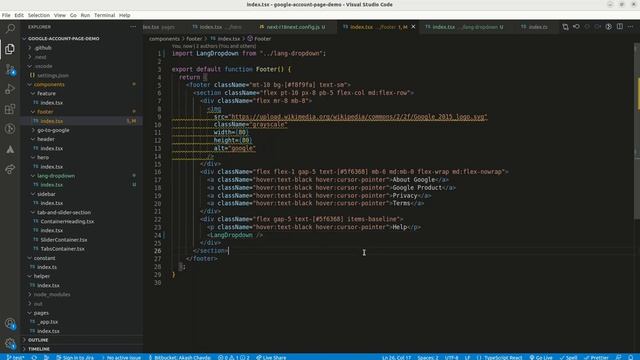Image resolution: width=640 pixels, height=360 pixels.
Task: Click Go Live in status bar
Action: click(x=541, y=357)
